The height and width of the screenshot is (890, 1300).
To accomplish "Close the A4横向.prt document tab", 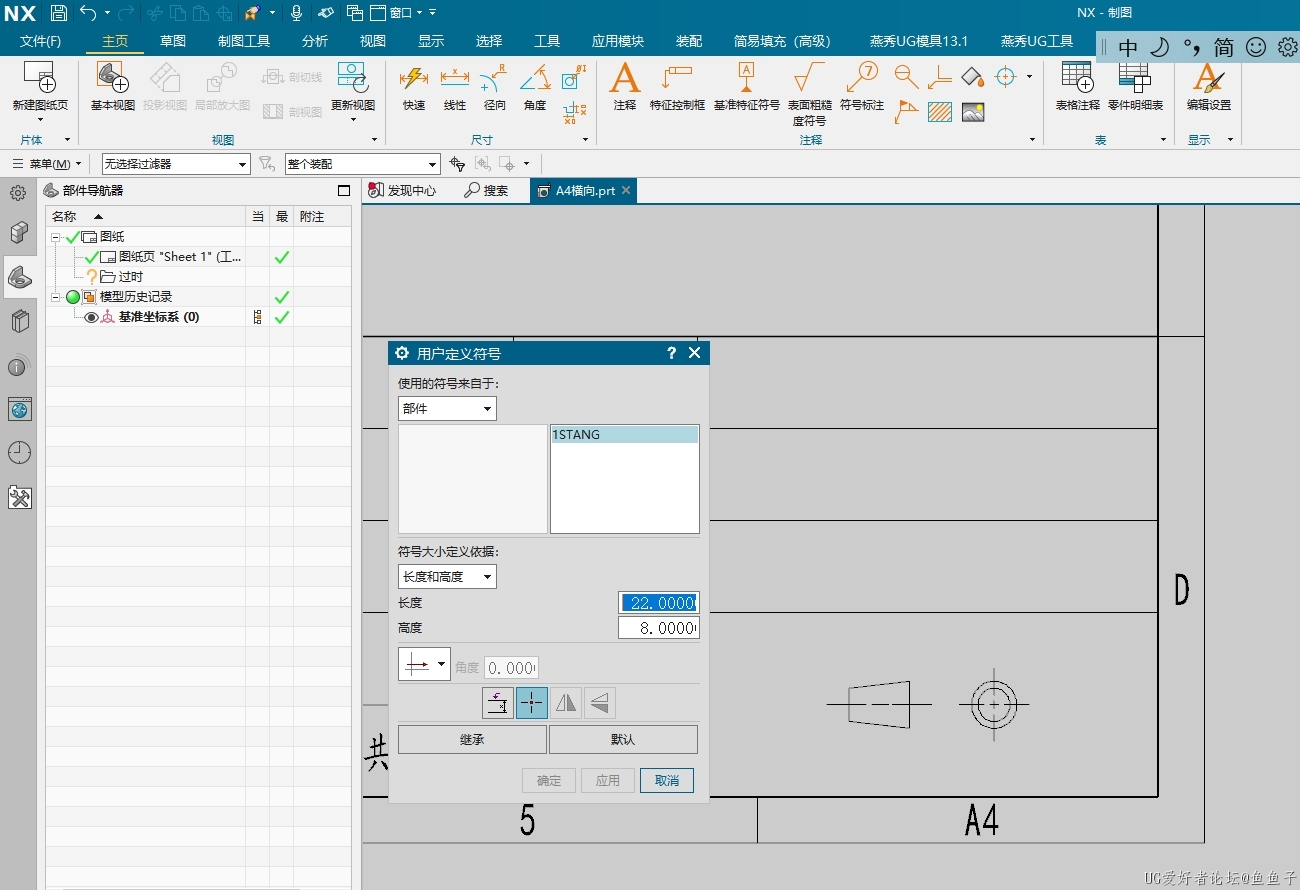I will click(626, 190).
